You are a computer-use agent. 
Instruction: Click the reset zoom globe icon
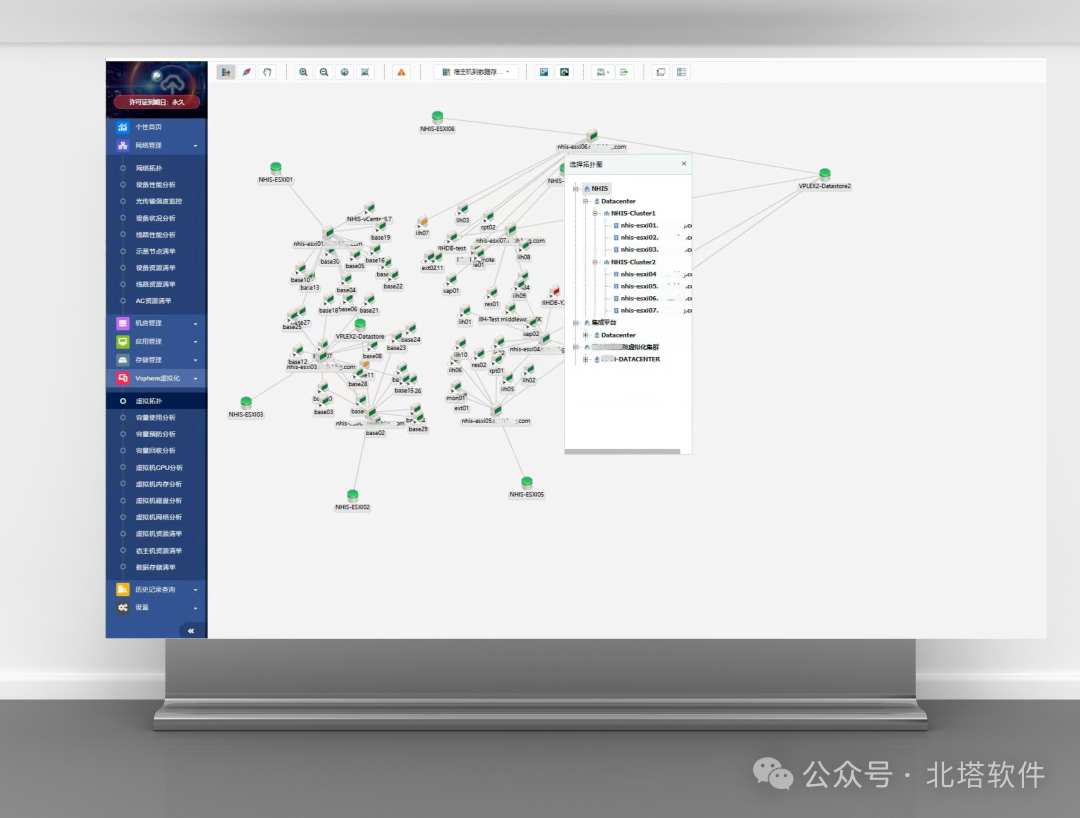[344, 72]
